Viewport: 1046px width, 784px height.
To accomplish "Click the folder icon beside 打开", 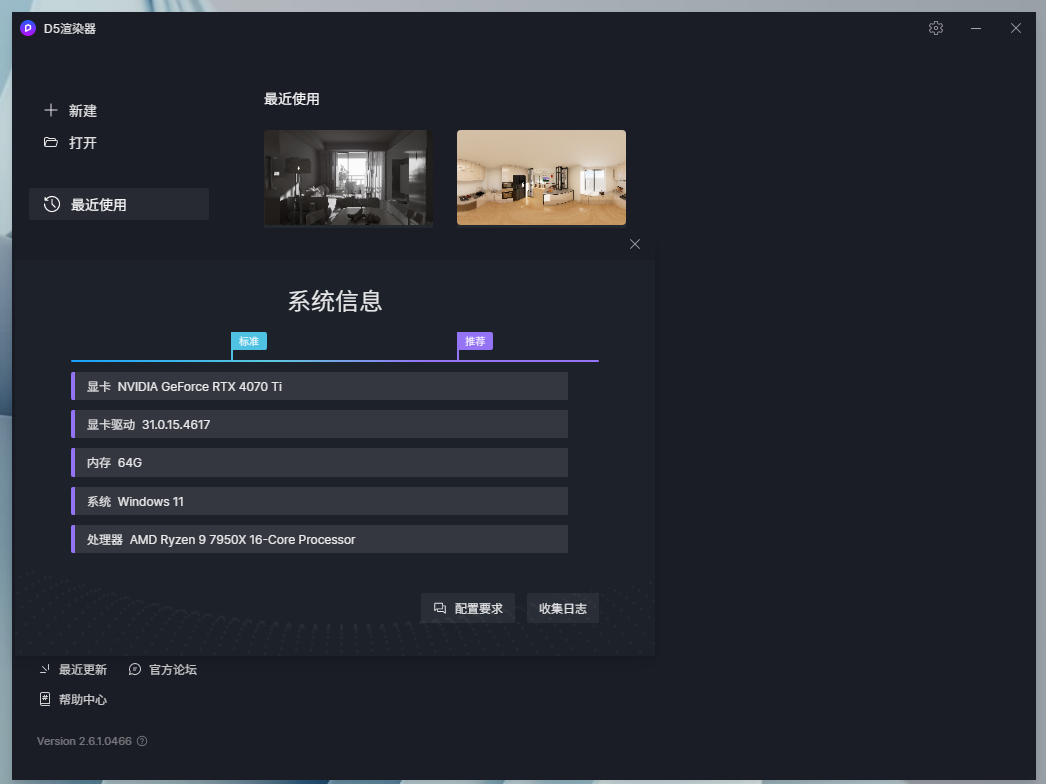I will tap(51, 143).
